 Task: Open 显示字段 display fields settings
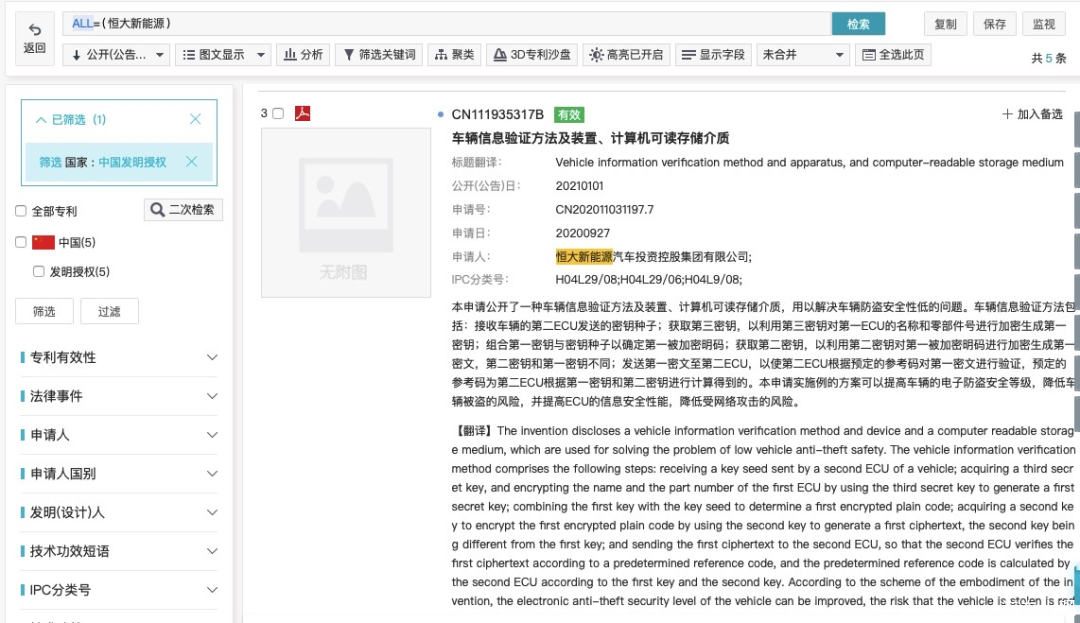(x=713, y=54)
